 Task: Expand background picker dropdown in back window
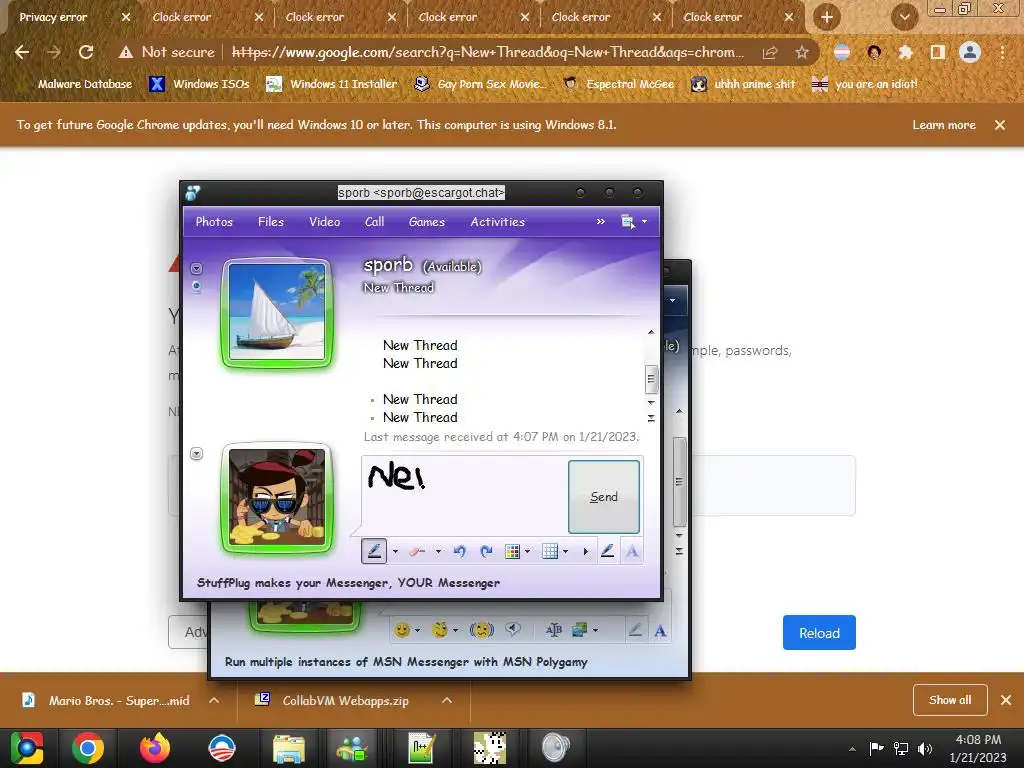point(595,630)
